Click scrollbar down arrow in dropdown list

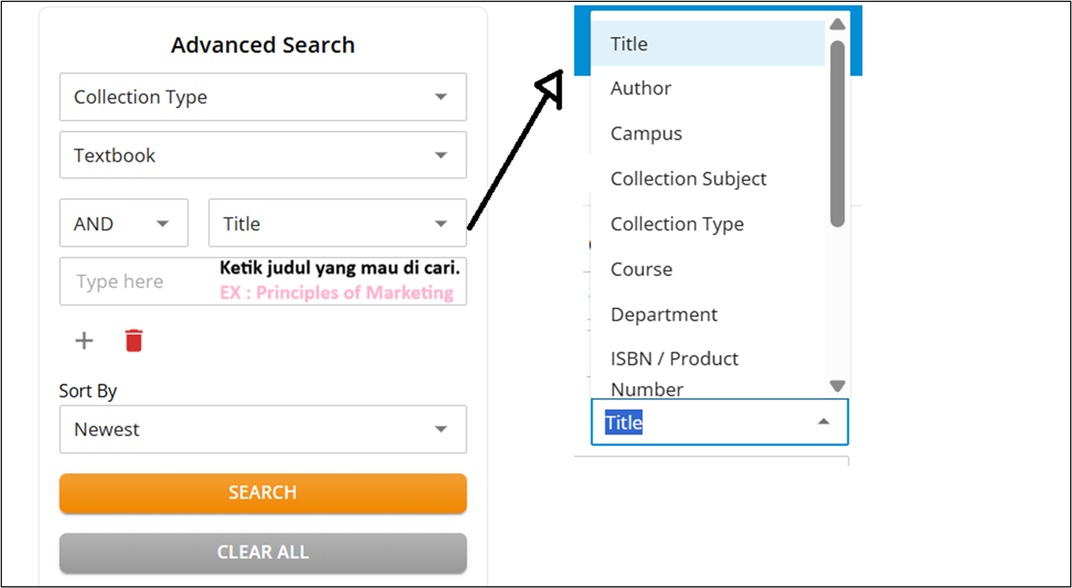click(838, 386)
